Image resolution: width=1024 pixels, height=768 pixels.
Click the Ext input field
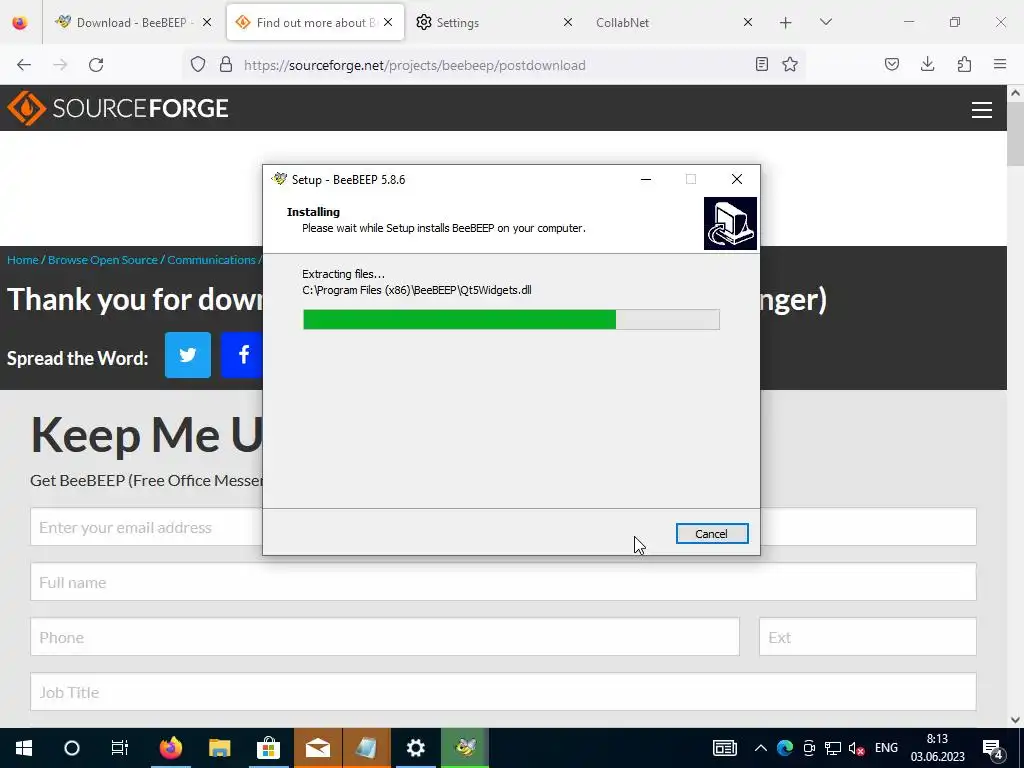[868, 637]
